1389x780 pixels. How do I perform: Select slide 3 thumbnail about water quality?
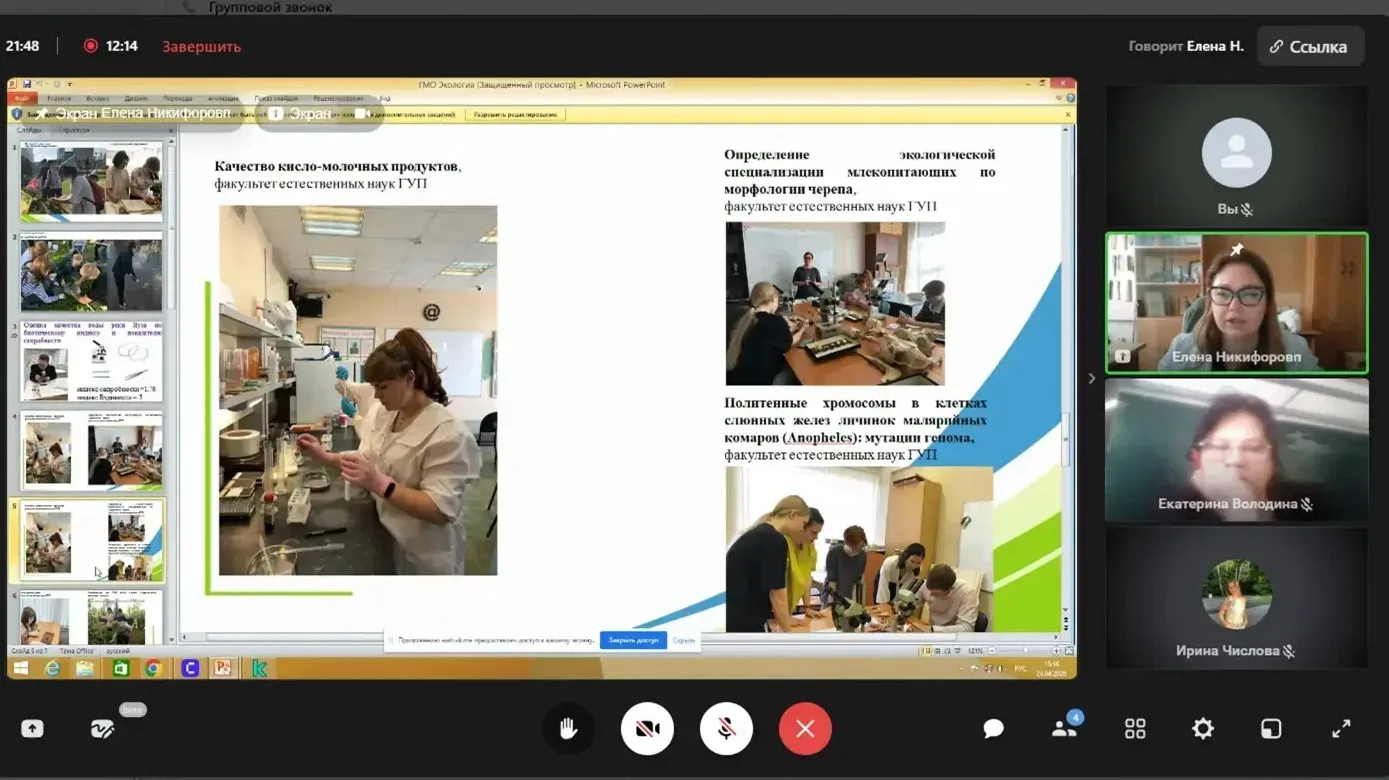(x=91, y=361)
